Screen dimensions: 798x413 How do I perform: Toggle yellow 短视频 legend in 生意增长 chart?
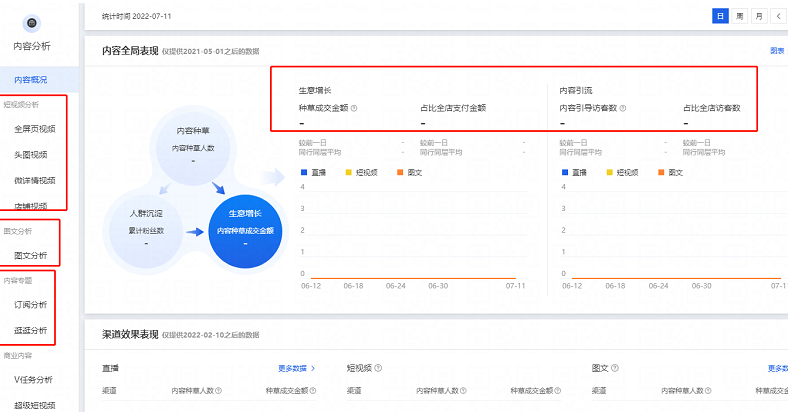(362, 173)
